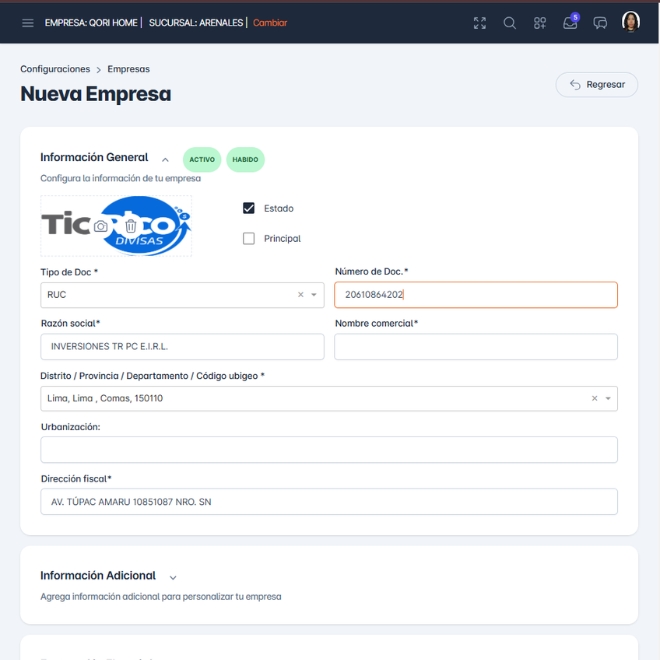
Task: Clear the RUC document type selection
Action: 300,295
